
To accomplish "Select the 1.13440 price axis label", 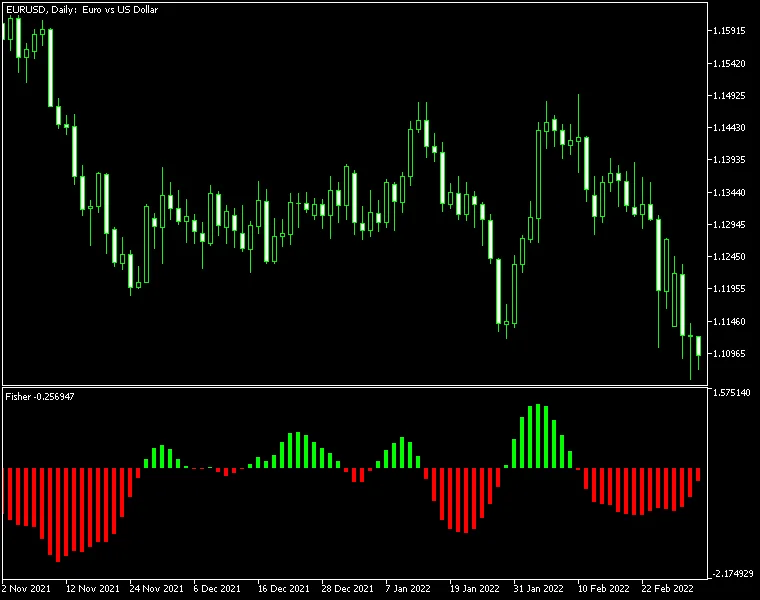I will click(732, 192).
